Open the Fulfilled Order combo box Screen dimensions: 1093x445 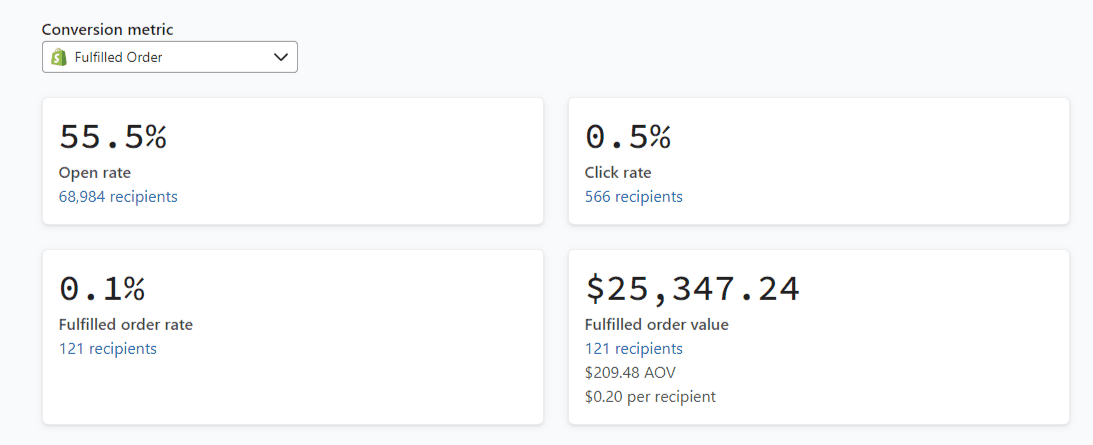tap(170, 57)
